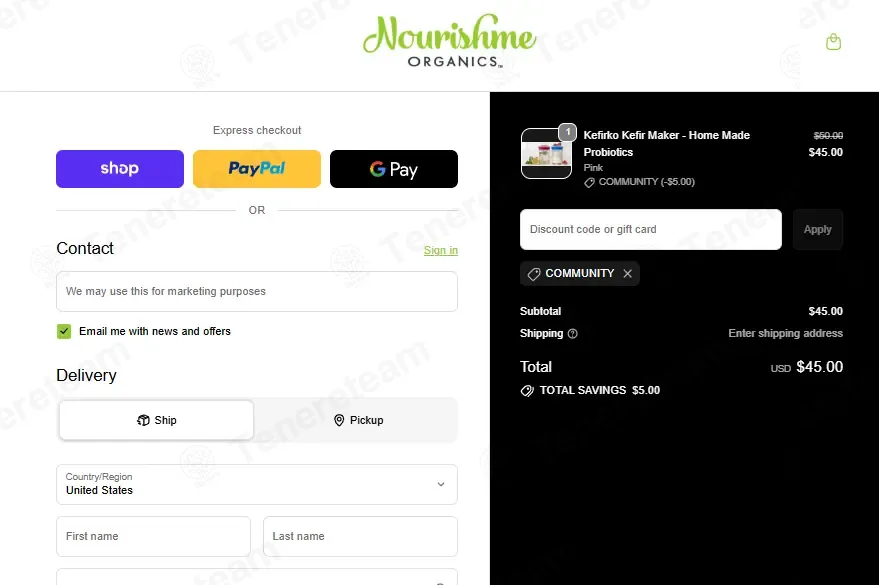Choose Google Pay express checkout
Screen dimensions: 879x585
pyautogui.click(x=394, y=169)
